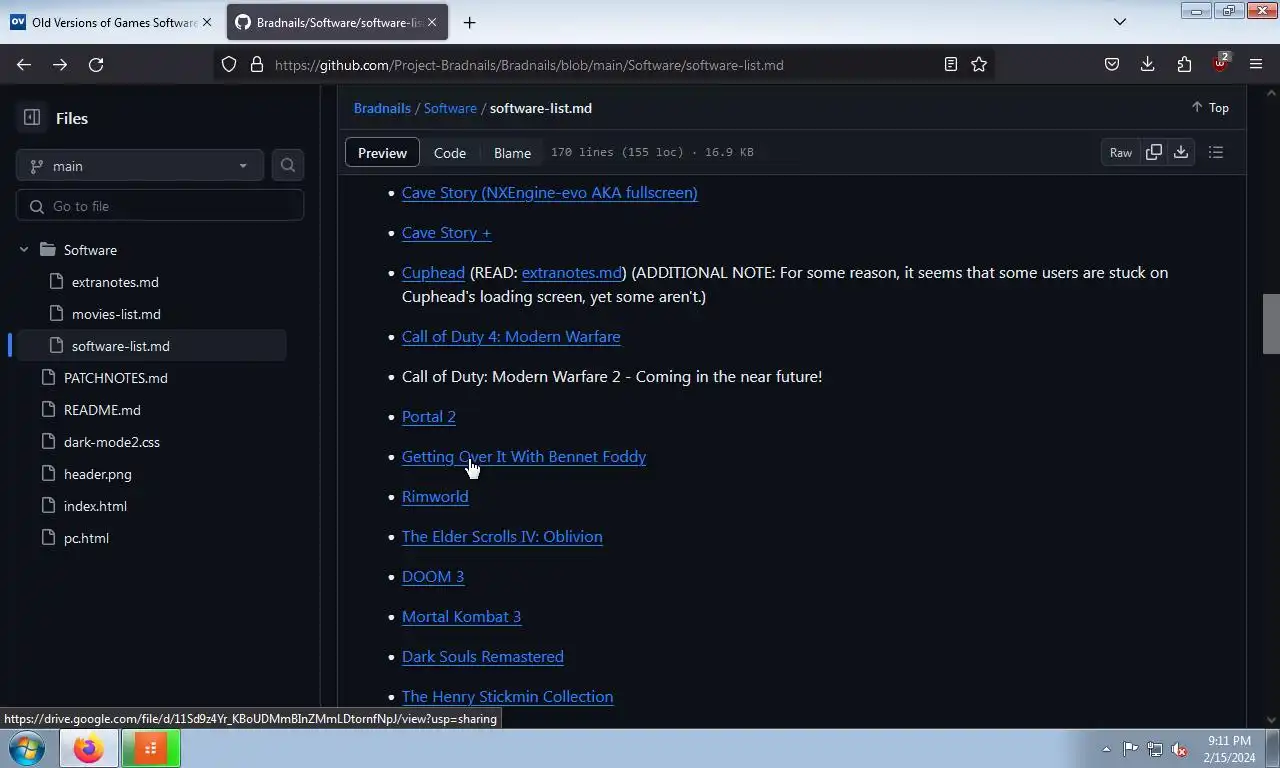Go forward with browser forward arrow
Viewport: 1280px width, 768px height.
(x=60, y=64)
